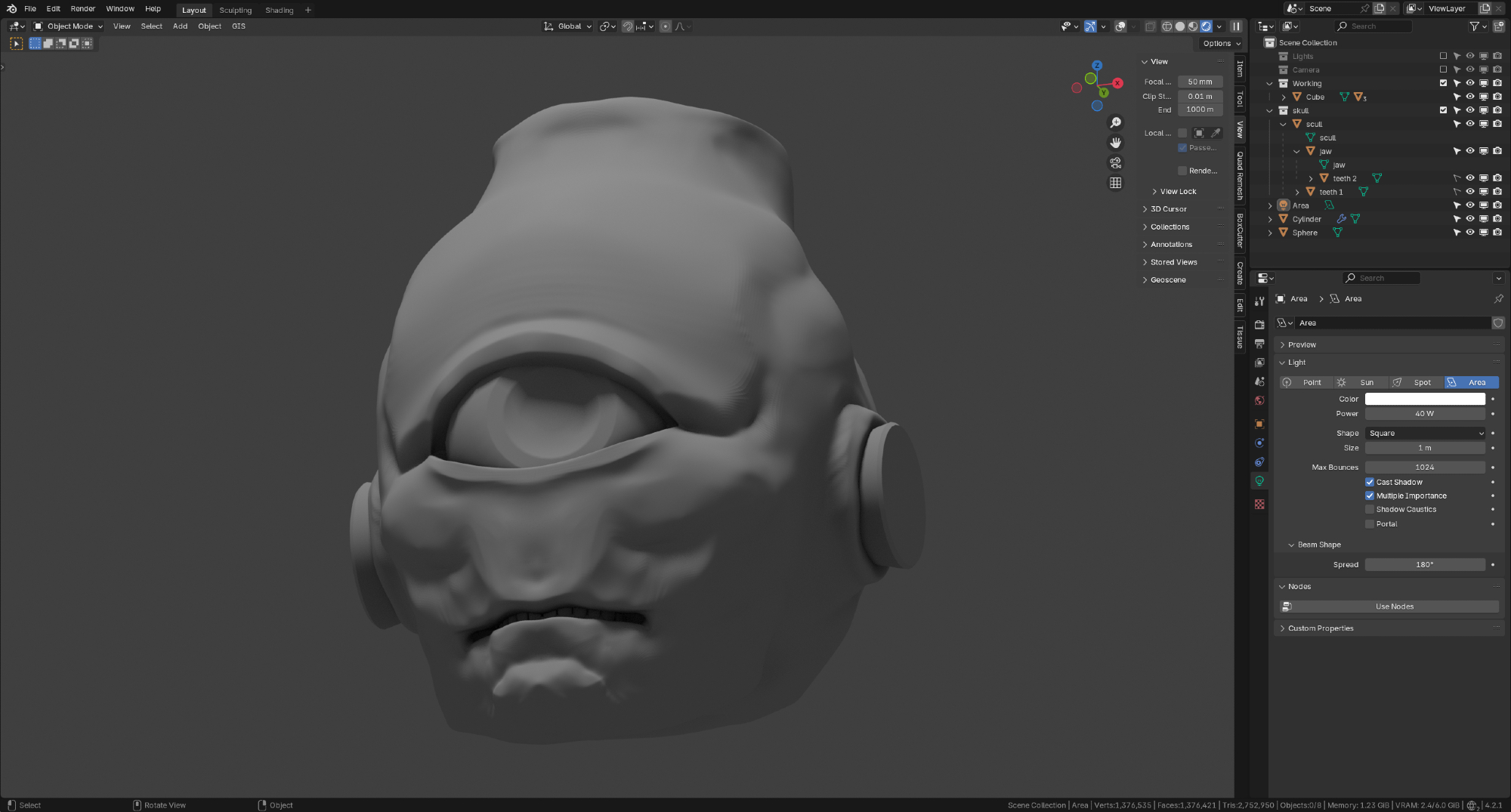The width and height of the screenshot is (1511, 812).
Task: Click the snapping magnet icon in header
Action: pyautogui.click(x=628, y=26)
